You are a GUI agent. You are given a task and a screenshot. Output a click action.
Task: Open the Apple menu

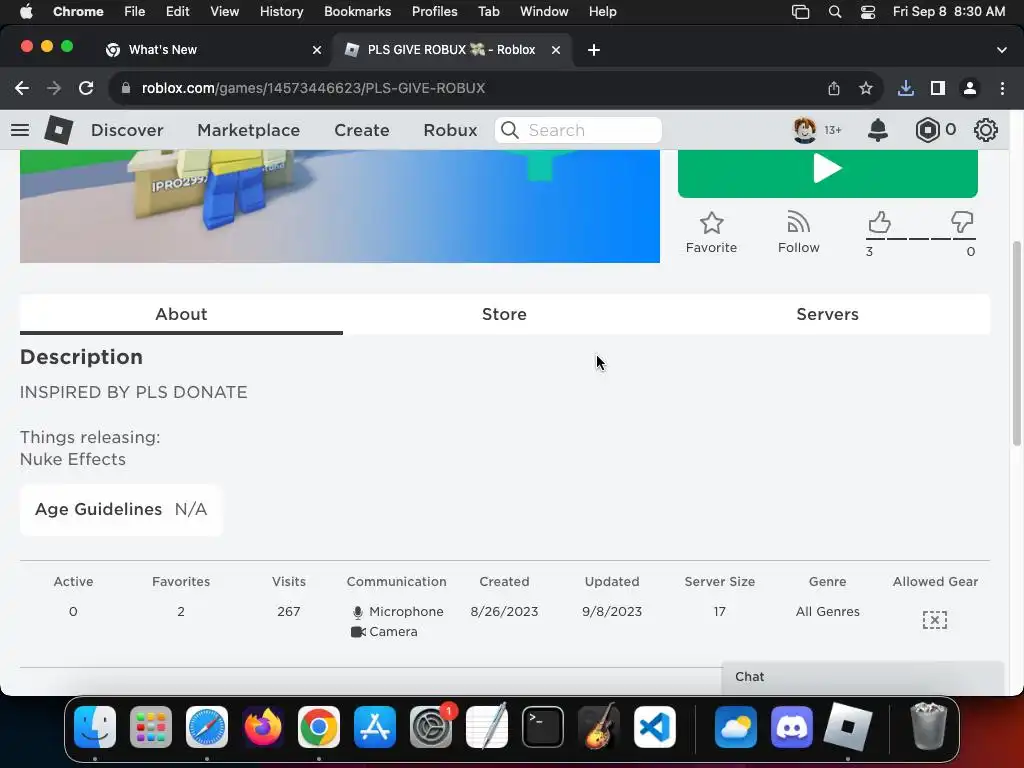[x=25, y=11]
